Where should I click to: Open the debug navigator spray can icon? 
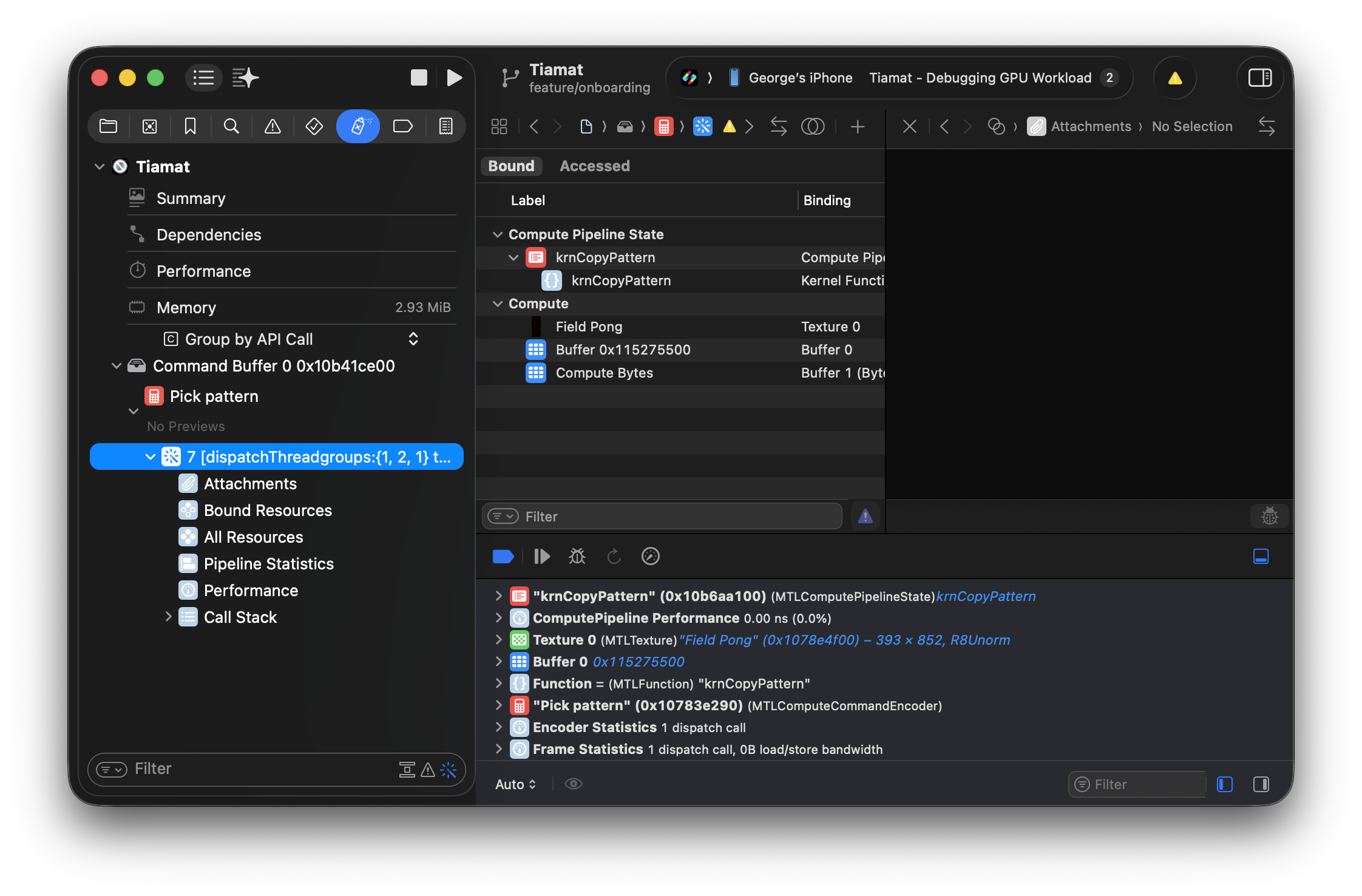click(358, 126)
